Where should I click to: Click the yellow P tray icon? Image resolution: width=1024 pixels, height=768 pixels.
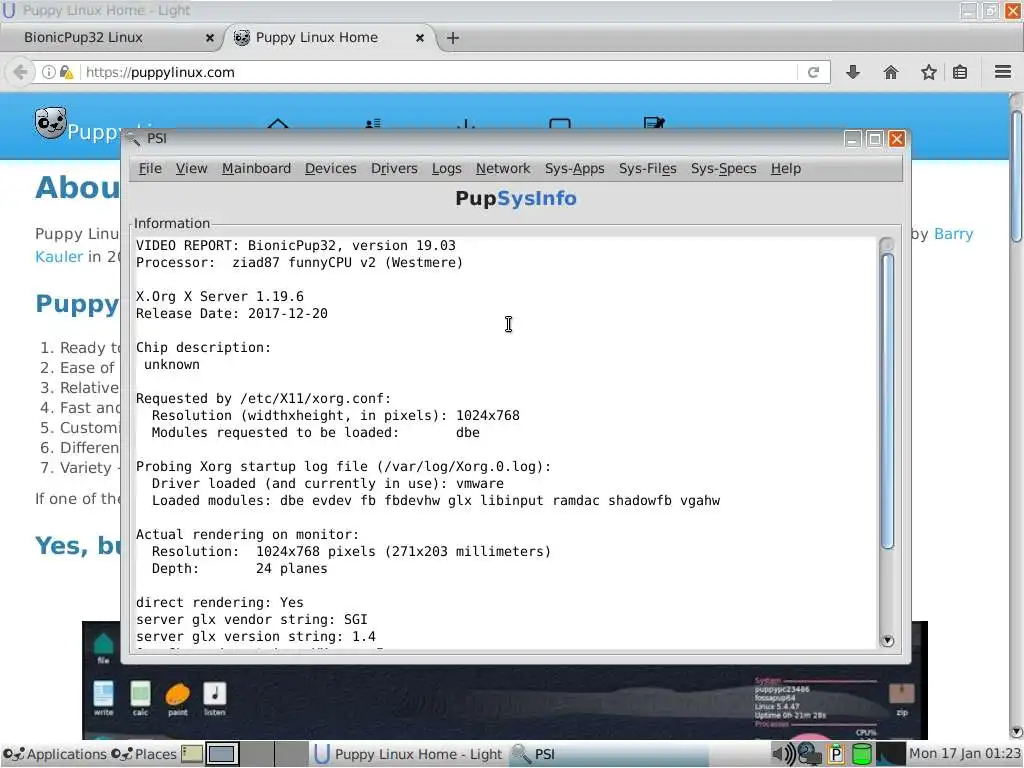[x=836, y=754]
